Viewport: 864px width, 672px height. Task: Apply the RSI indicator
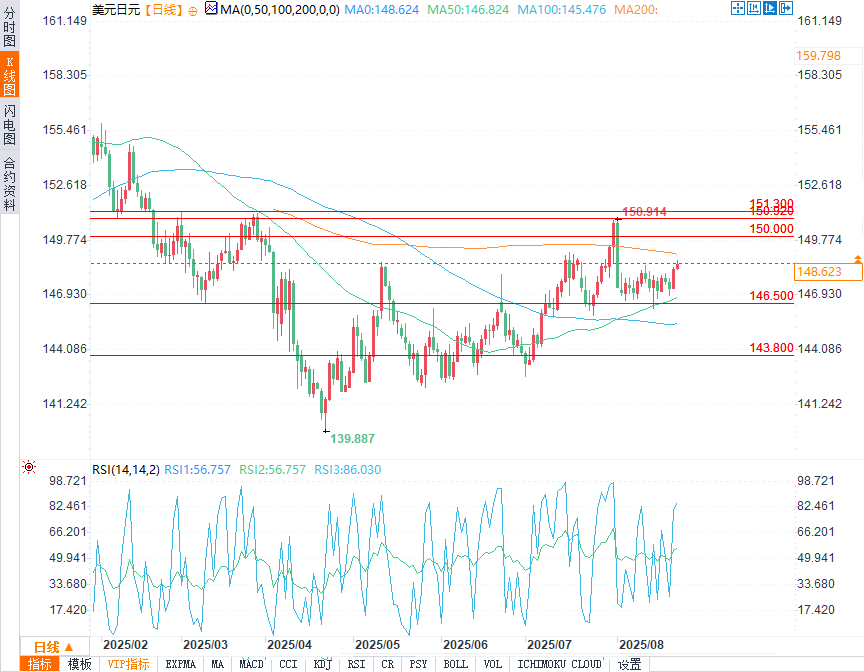pyautogui.click(x=357, y=664)
